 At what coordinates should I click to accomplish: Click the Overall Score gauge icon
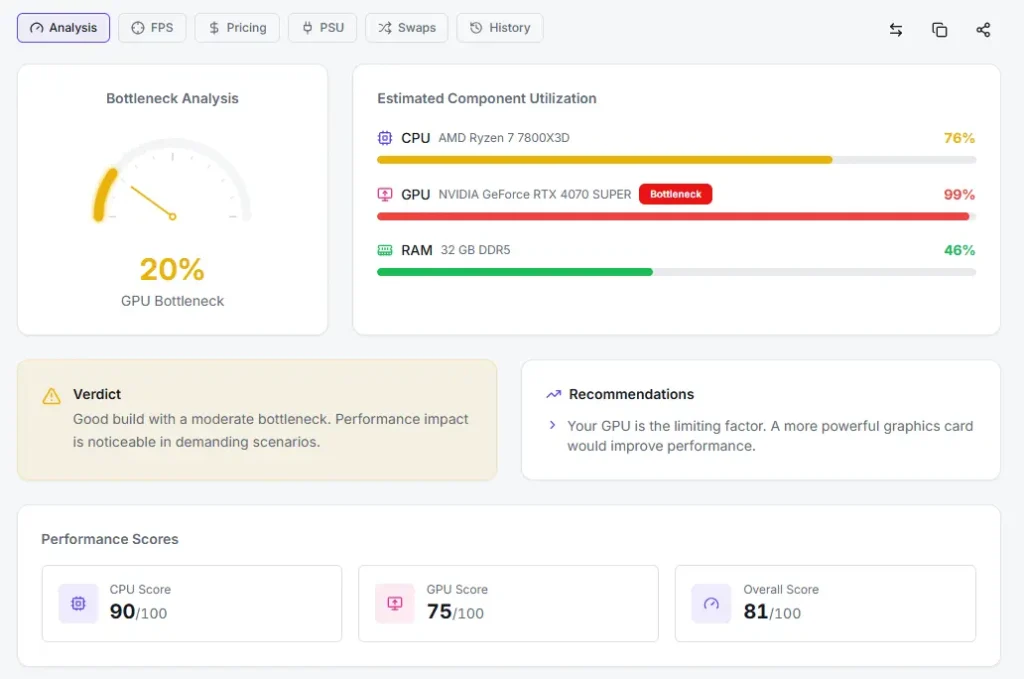coord(711,603)
